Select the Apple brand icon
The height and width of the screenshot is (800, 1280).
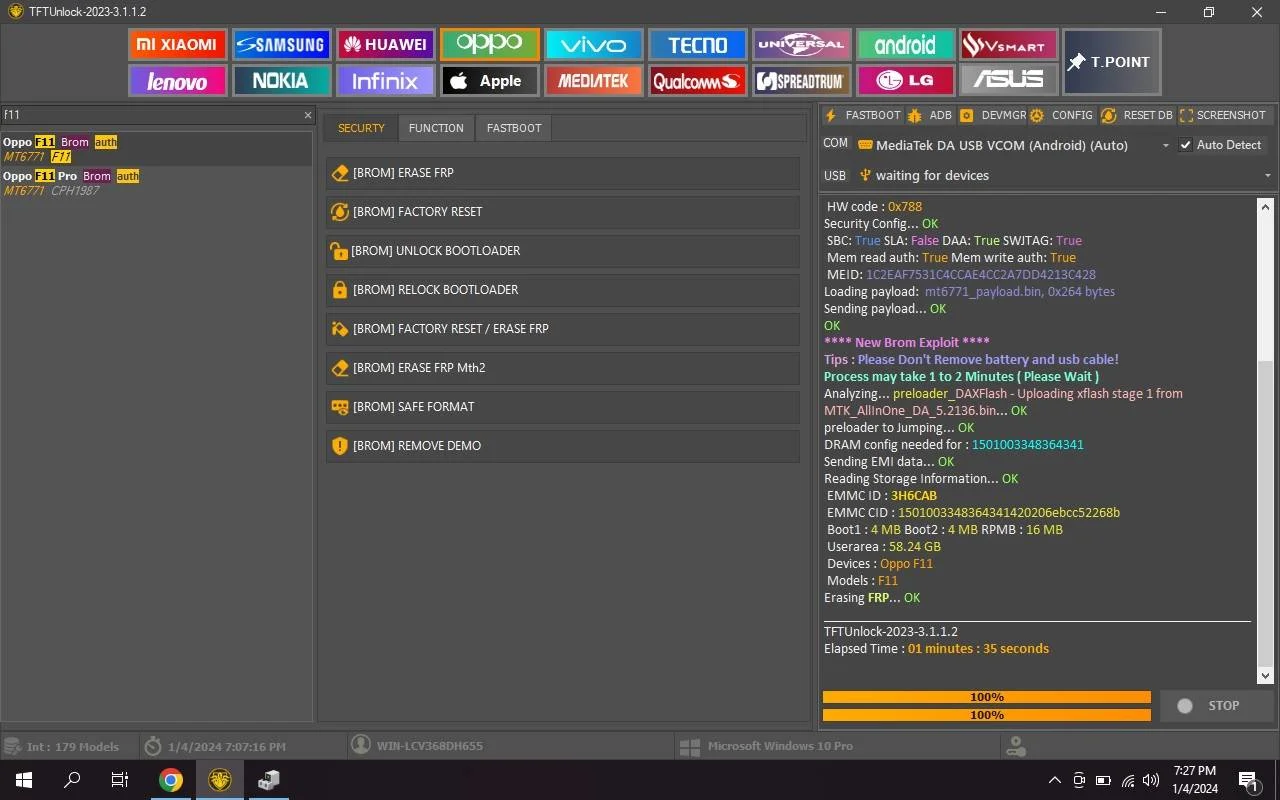489,80
